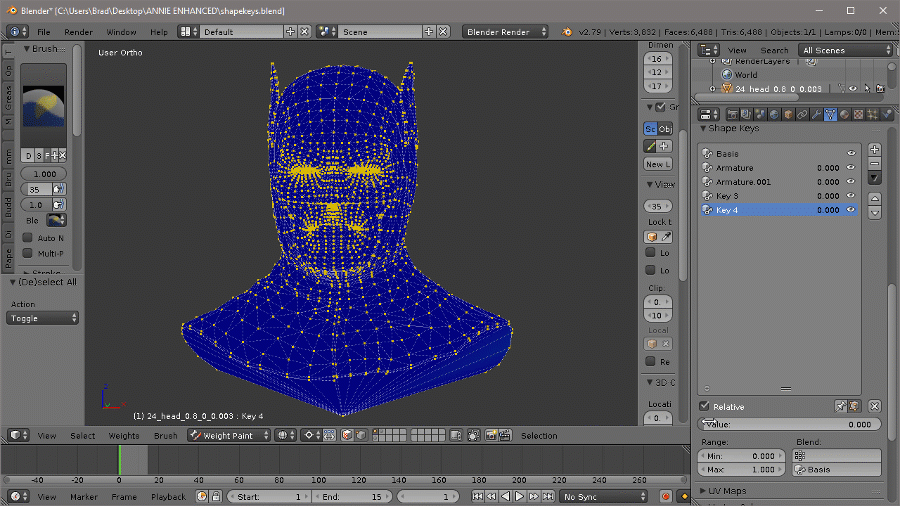Open the Weights menu in viewport header

[124, 435]
